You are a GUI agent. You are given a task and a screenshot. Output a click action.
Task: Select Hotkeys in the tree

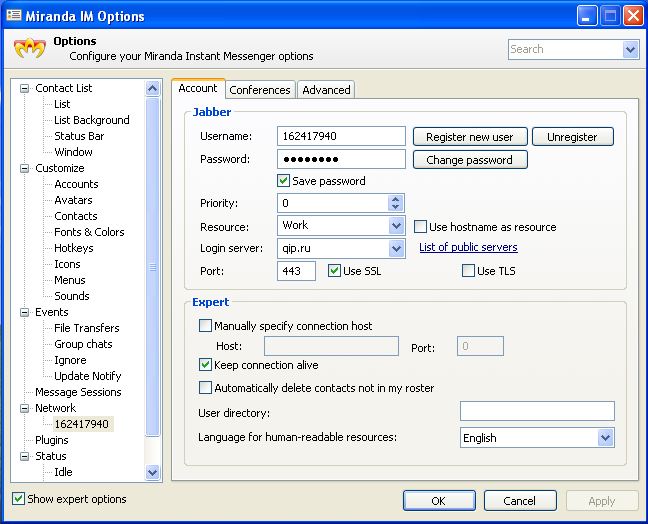click(x=74, y=248)
